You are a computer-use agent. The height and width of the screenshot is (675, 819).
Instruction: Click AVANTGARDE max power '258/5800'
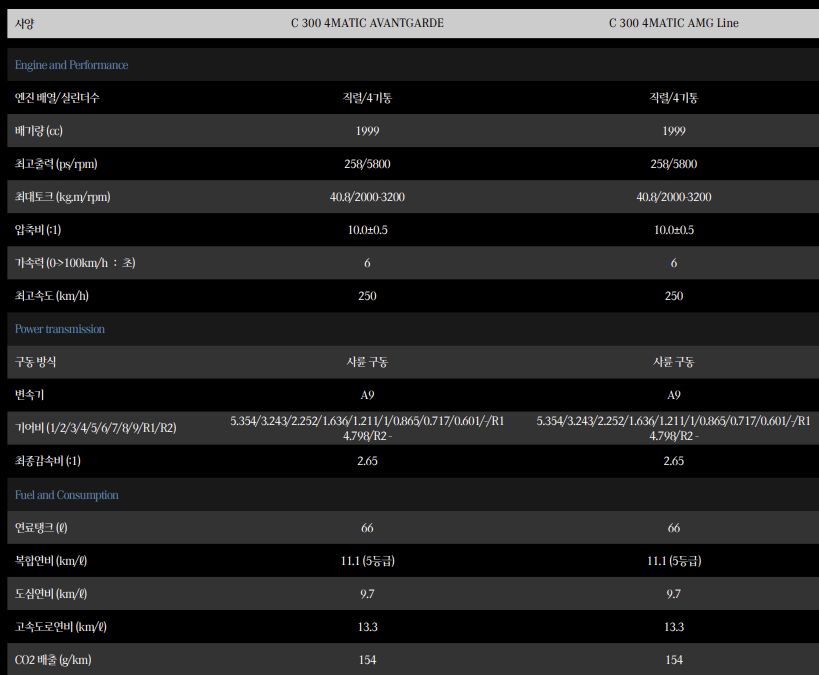(367, 164)
